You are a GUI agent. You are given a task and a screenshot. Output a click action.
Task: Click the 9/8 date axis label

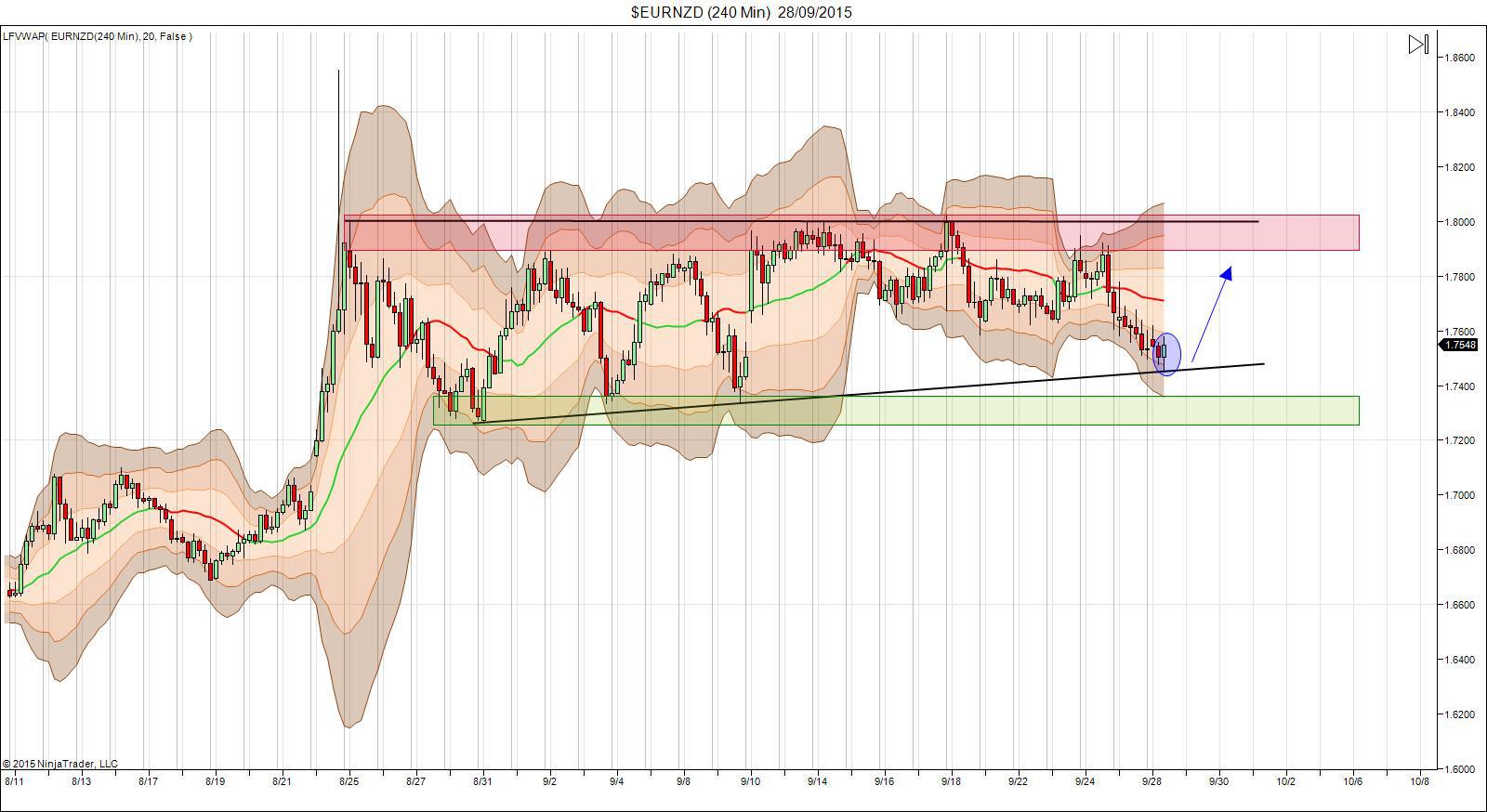[x=683, y=781]
